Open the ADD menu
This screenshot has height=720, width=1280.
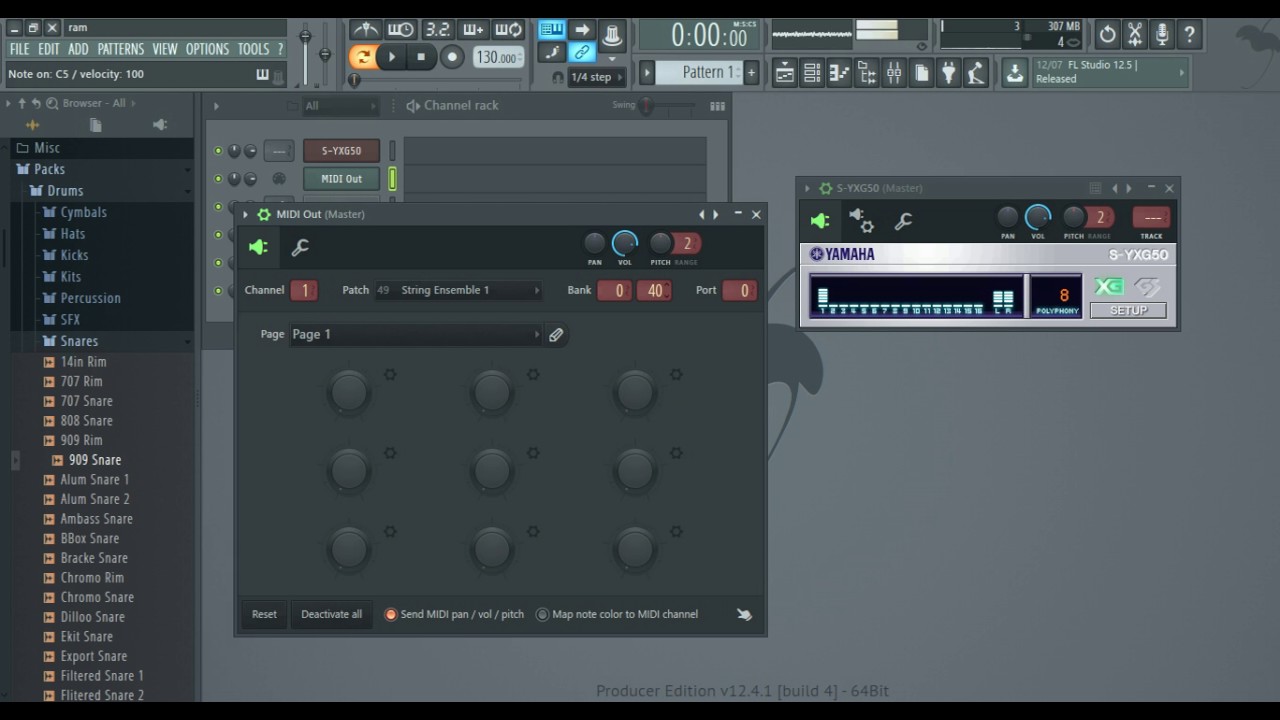[x=78, y=49]
